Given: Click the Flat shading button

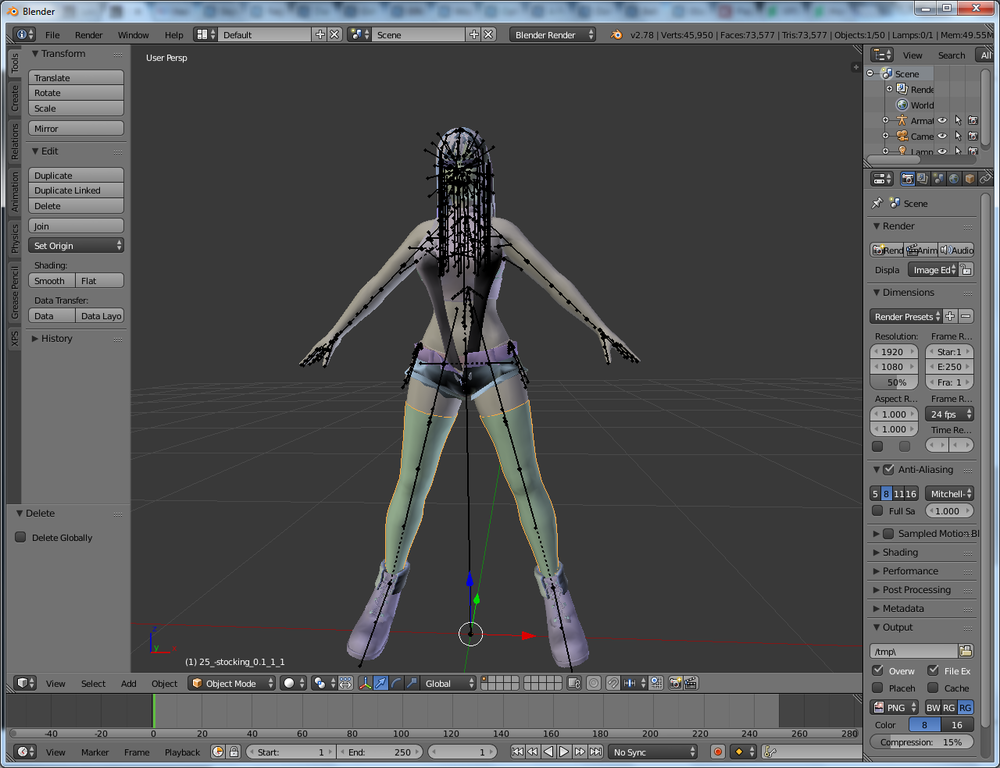Looking at the screenshot, I should [x=99, y=281].
